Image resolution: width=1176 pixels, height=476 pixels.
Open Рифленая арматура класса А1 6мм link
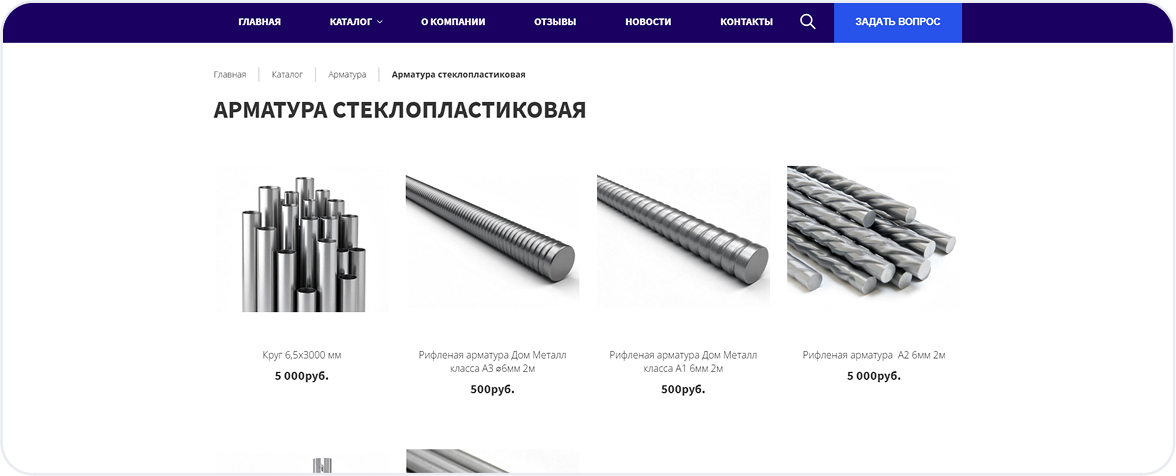683,362
